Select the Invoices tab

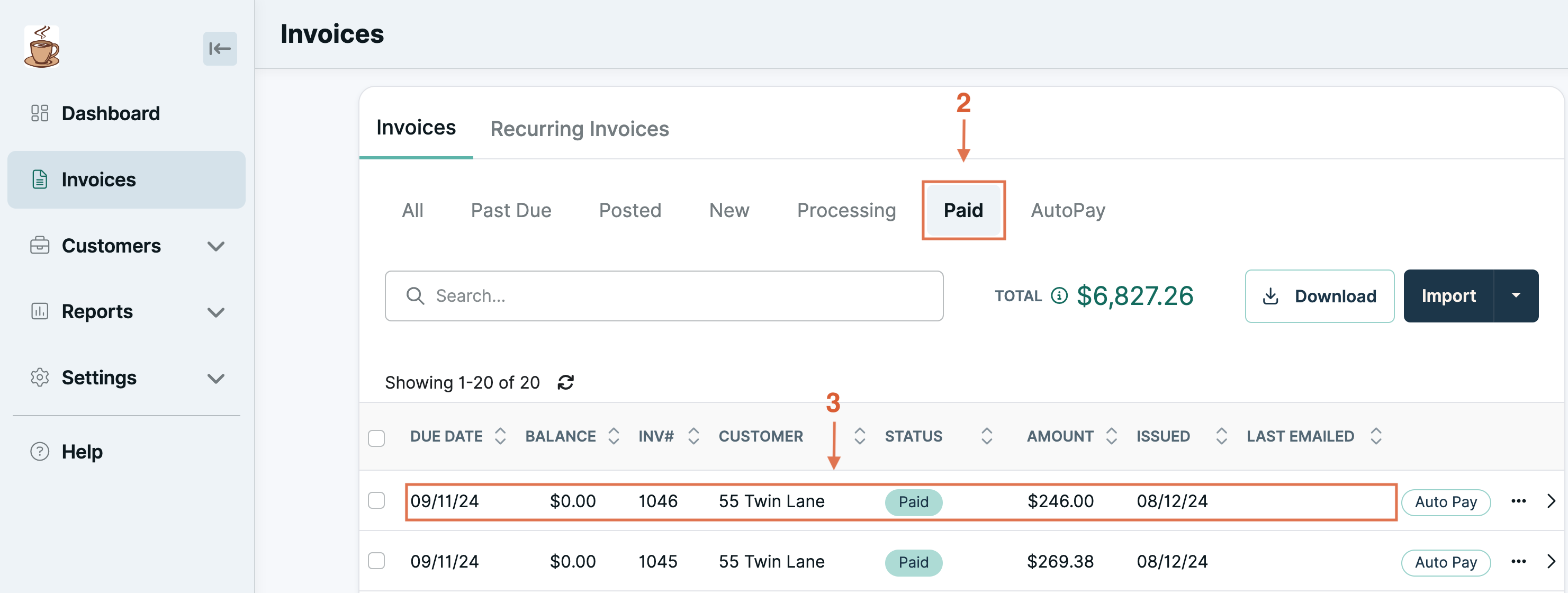416,127
